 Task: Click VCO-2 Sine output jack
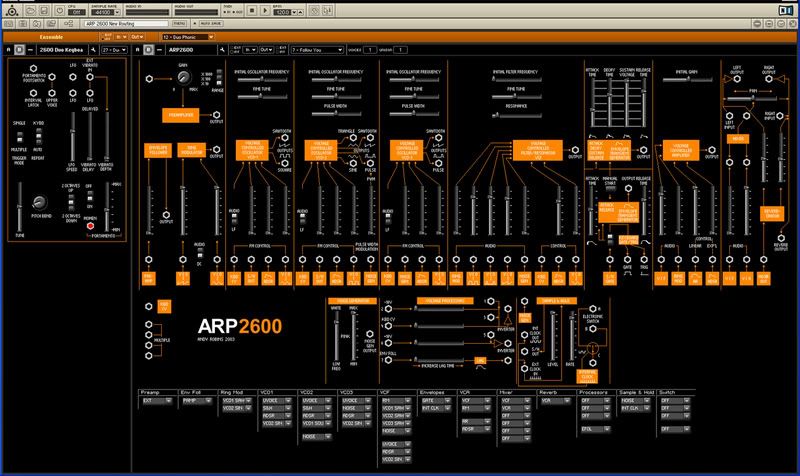[353, 163]
